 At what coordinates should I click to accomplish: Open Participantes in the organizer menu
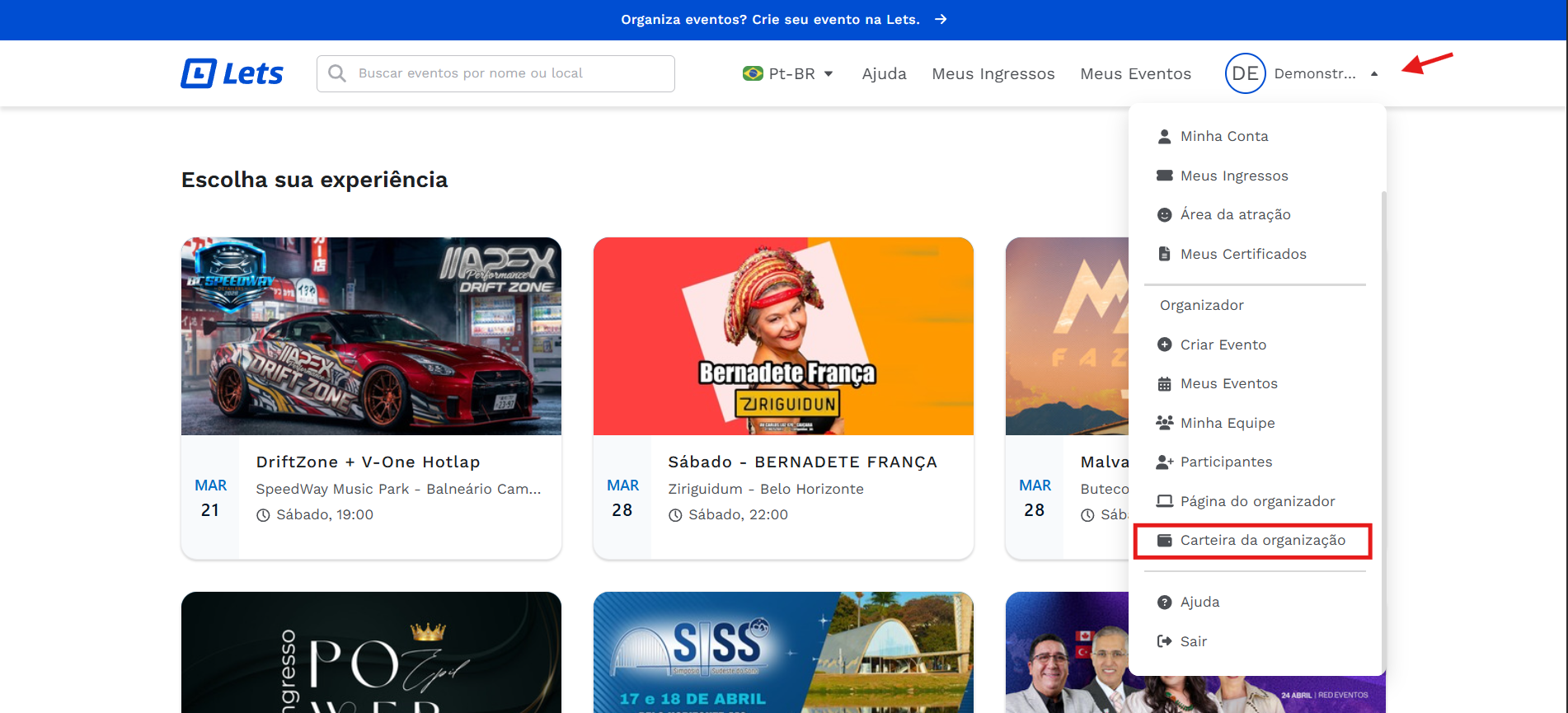tap(1226, 462)
